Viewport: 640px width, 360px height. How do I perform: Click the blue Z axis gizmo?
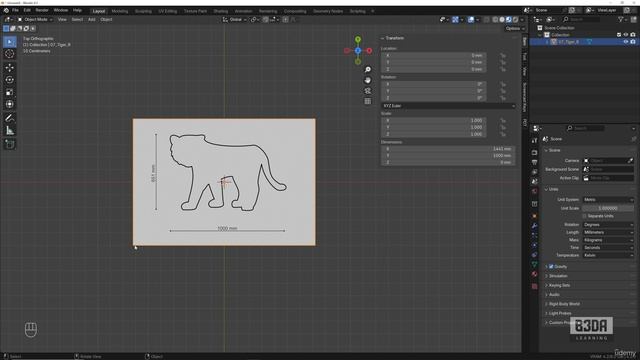coord(358,51)
